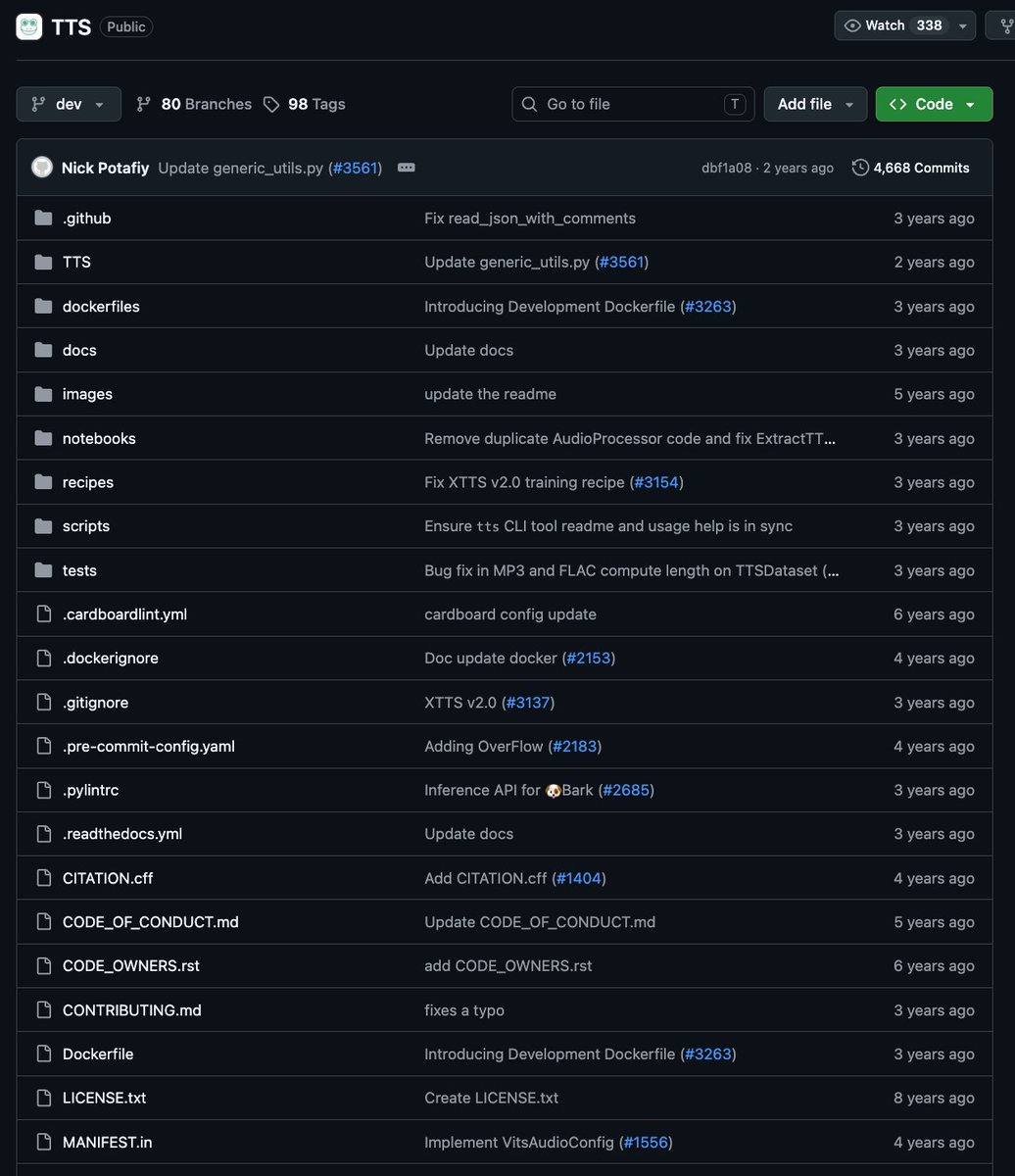Click the history clock icon beside commits
The image size is (1015, 1176).
860,168
